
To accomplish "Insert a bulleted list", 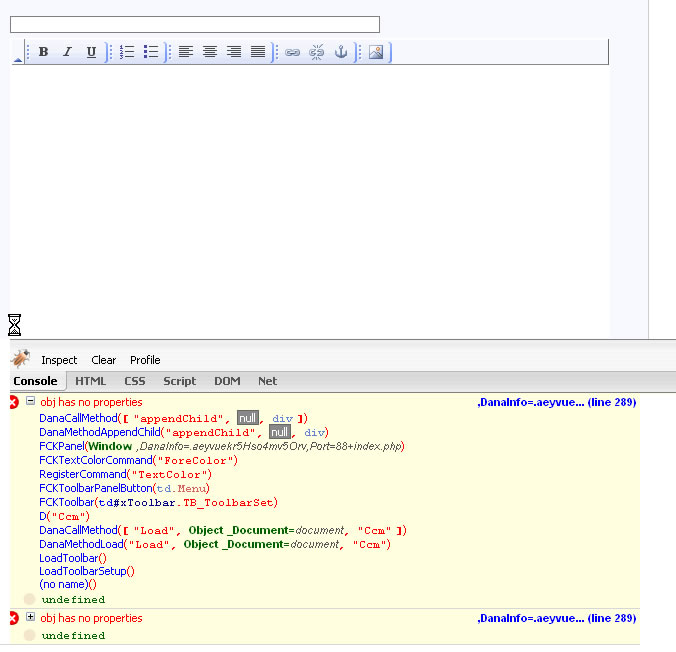I will [x=151, y=52].
